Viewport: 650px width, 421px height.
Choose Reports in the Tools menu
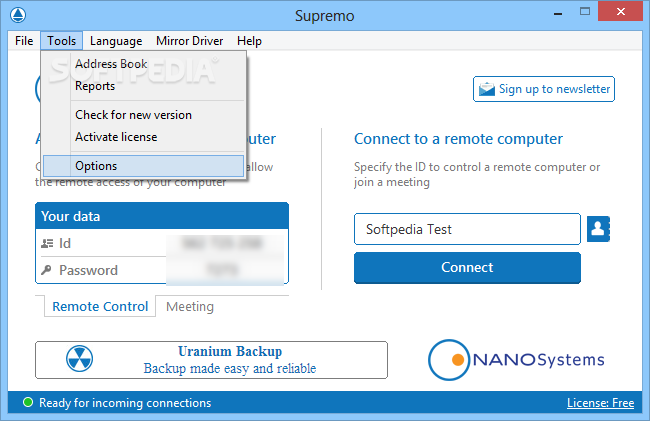click(143, 86)
